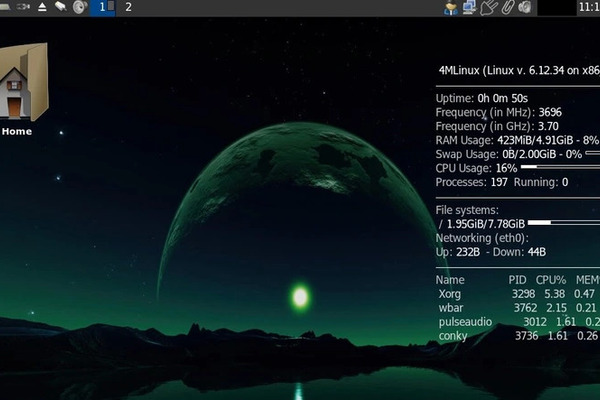Click the camera-shaped icon in top bar
600x400 pixels.
coord(24,7)
